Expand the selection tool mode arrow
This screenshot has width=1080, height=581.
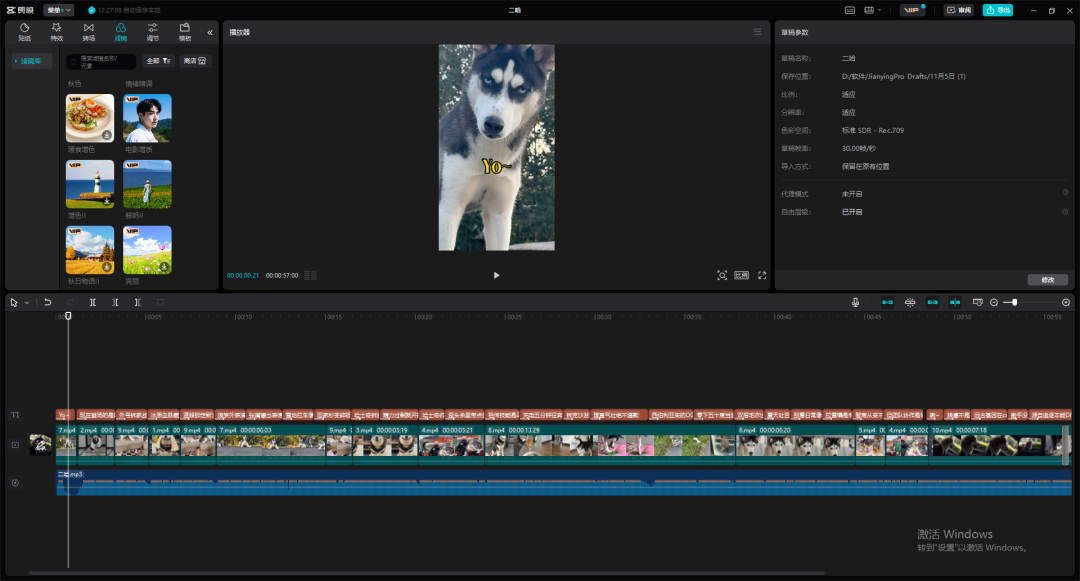point(27,302)
